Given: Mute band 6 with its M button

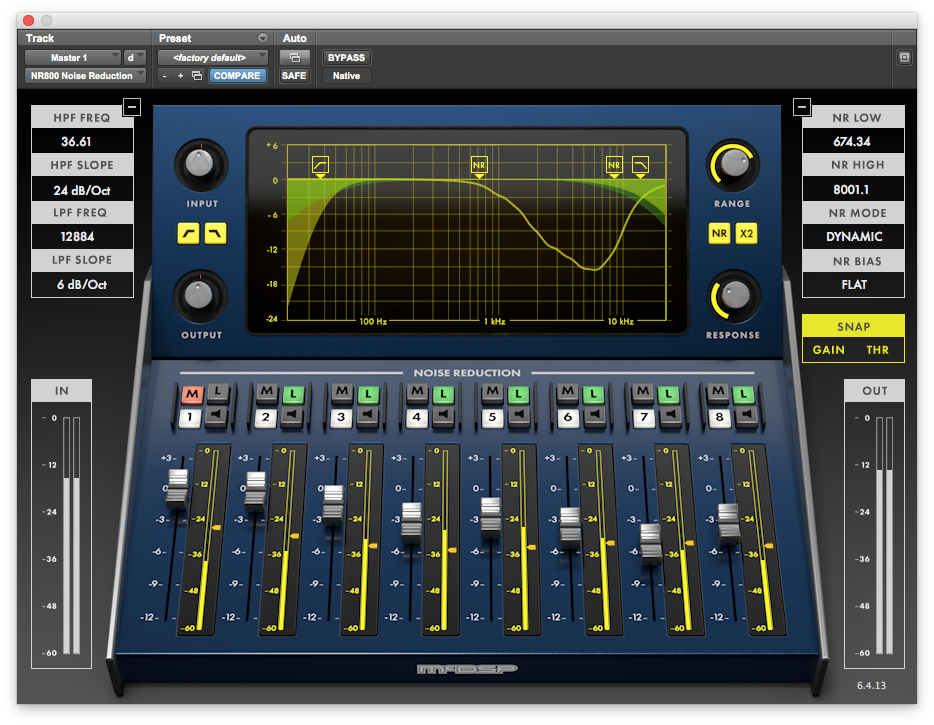Looking at the screenshot, I should coord(568,392).
